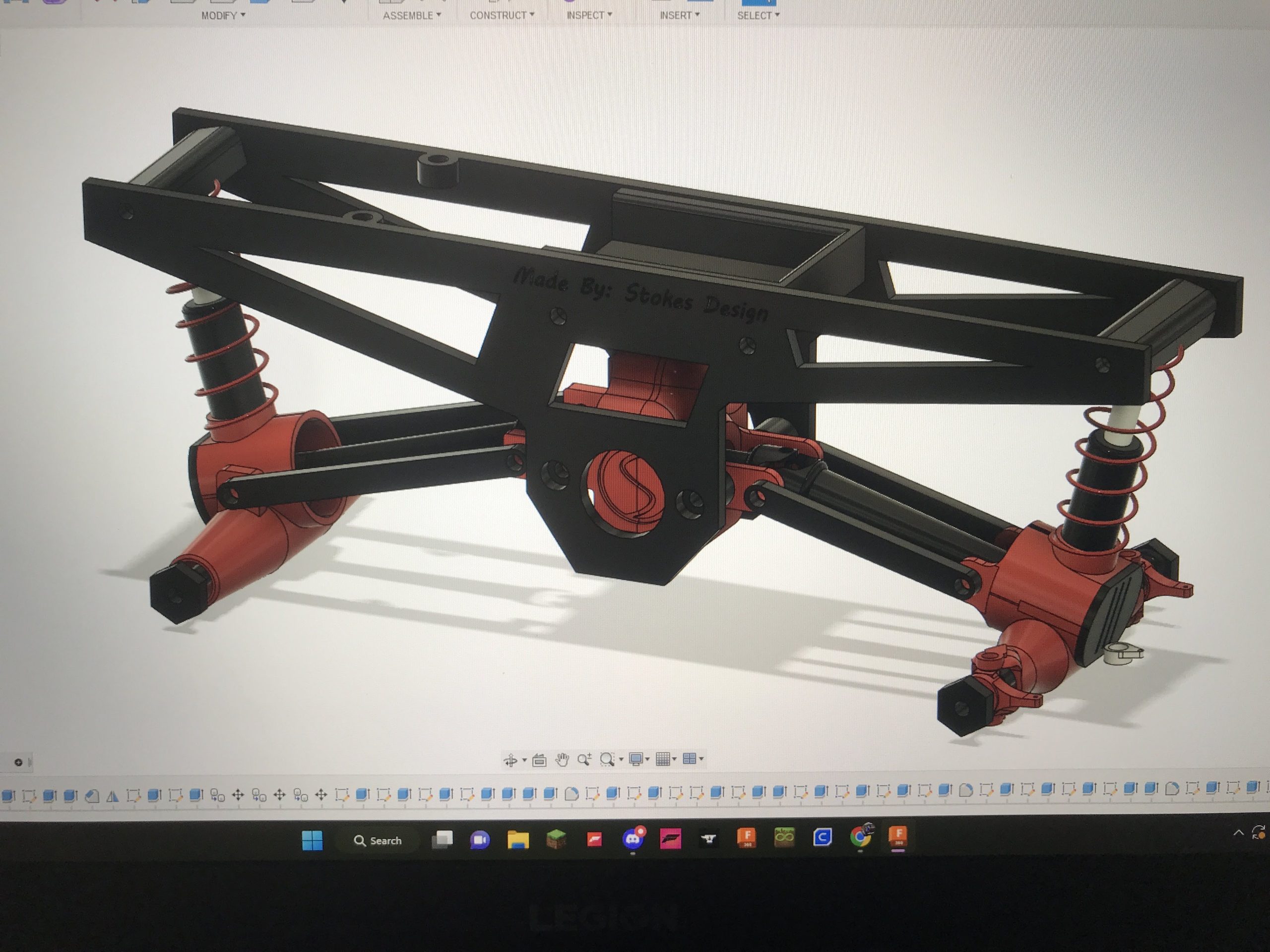
Task: Click the Display Settings monitor icon
Action: (635, 759)
